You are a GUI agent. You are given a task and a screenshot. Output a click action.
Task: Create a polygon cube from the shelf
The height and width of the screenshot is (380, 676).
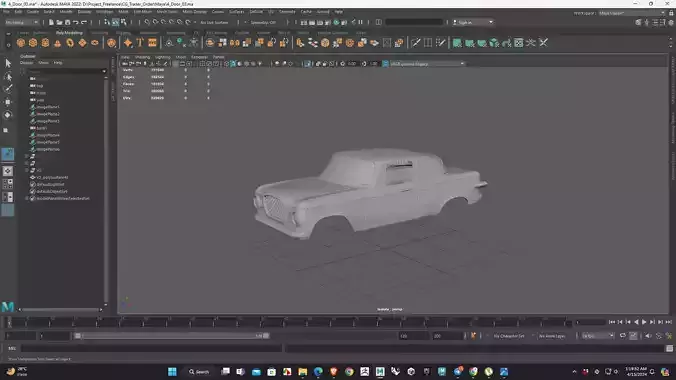pyautogui.click(x=33, y=43)
